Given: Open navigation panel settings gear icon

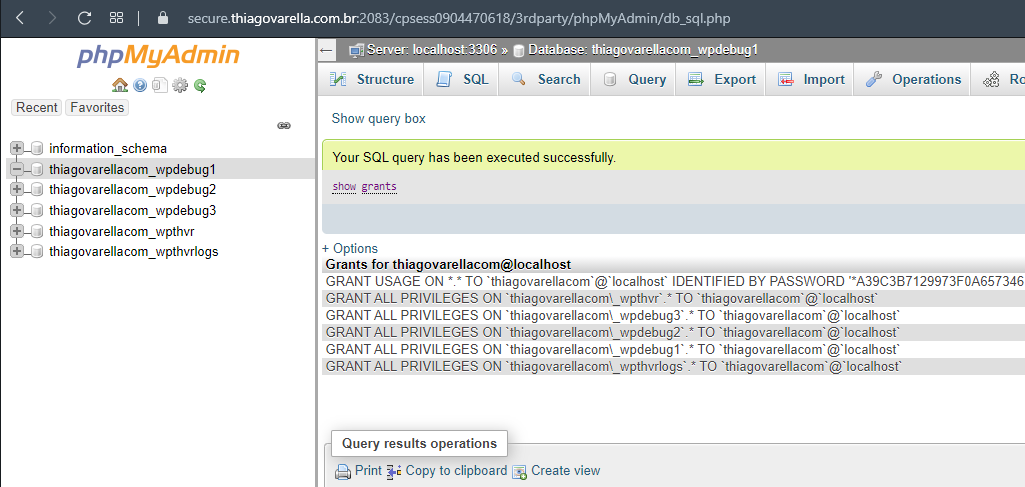Looking at the screenshot, I should tap(180, 85).
